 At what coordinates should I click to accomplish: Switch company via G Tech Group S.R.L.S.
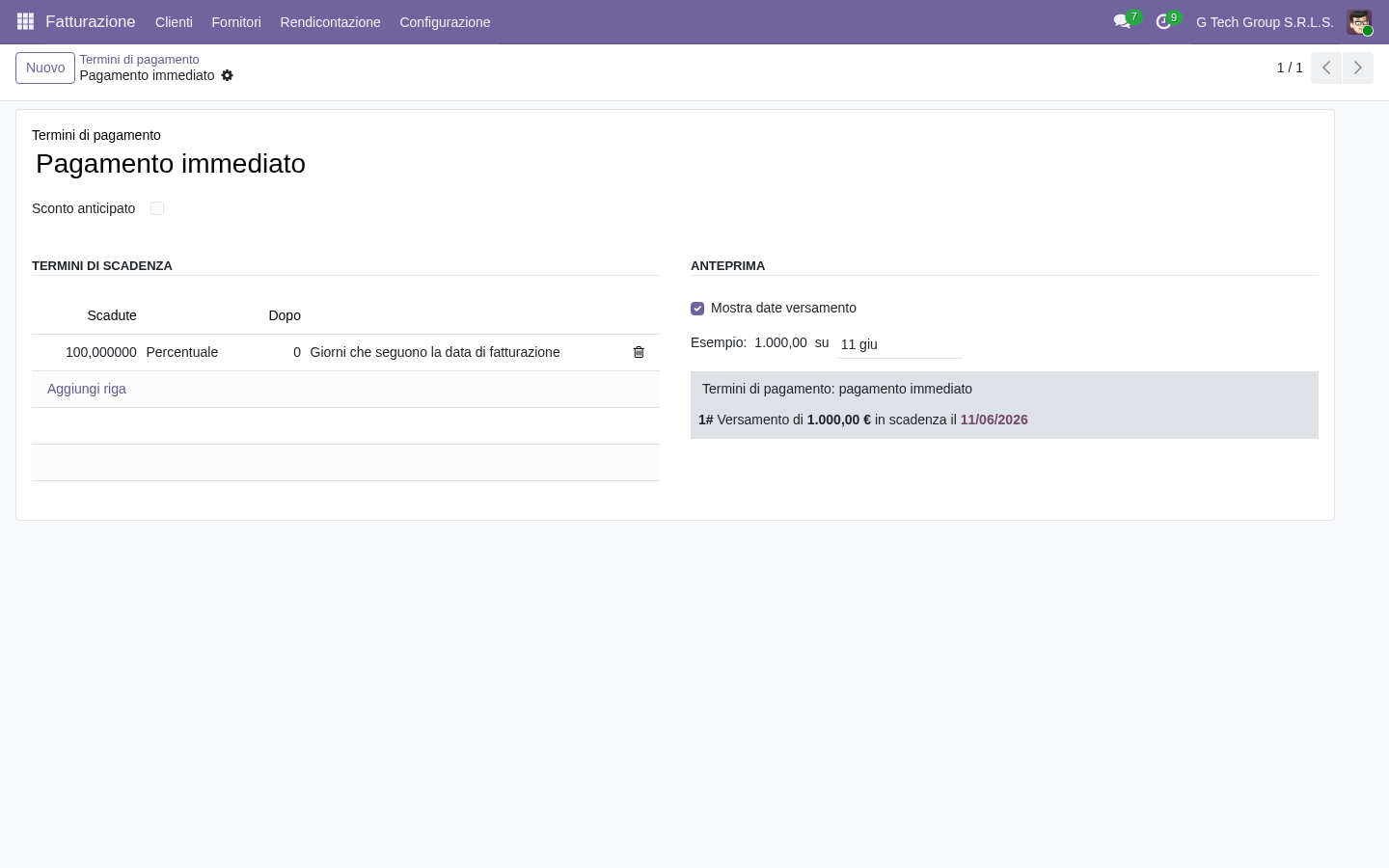point(1265,22)
